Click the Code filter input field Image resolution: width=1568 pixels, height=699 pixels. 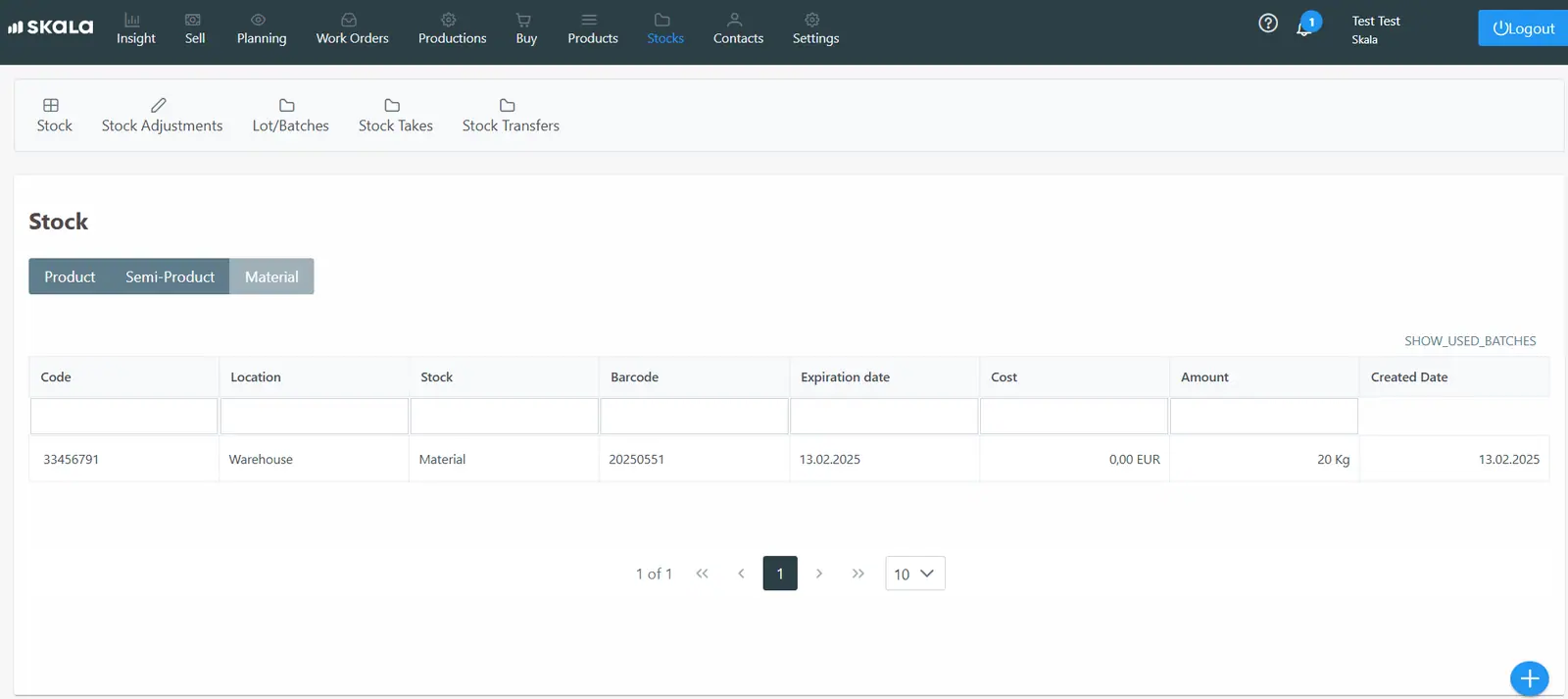[124, 416]
